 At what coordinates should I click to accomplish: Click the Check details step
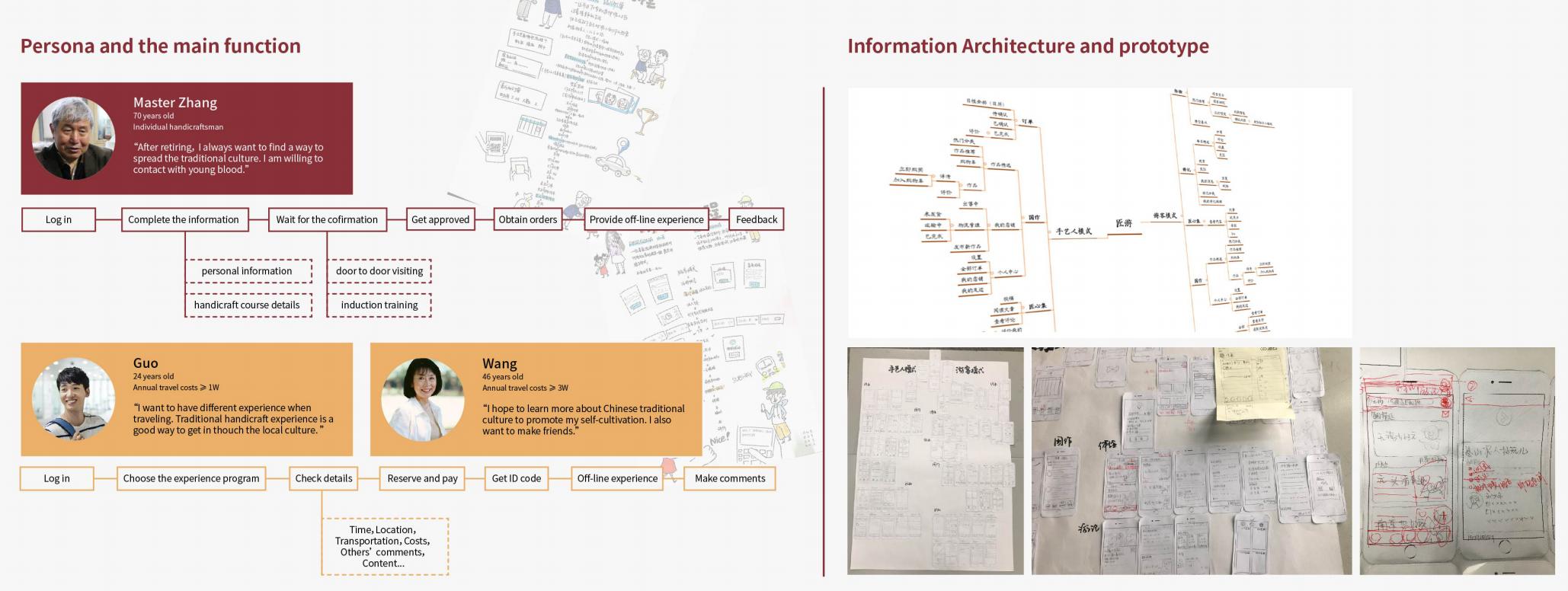point(324,478)
